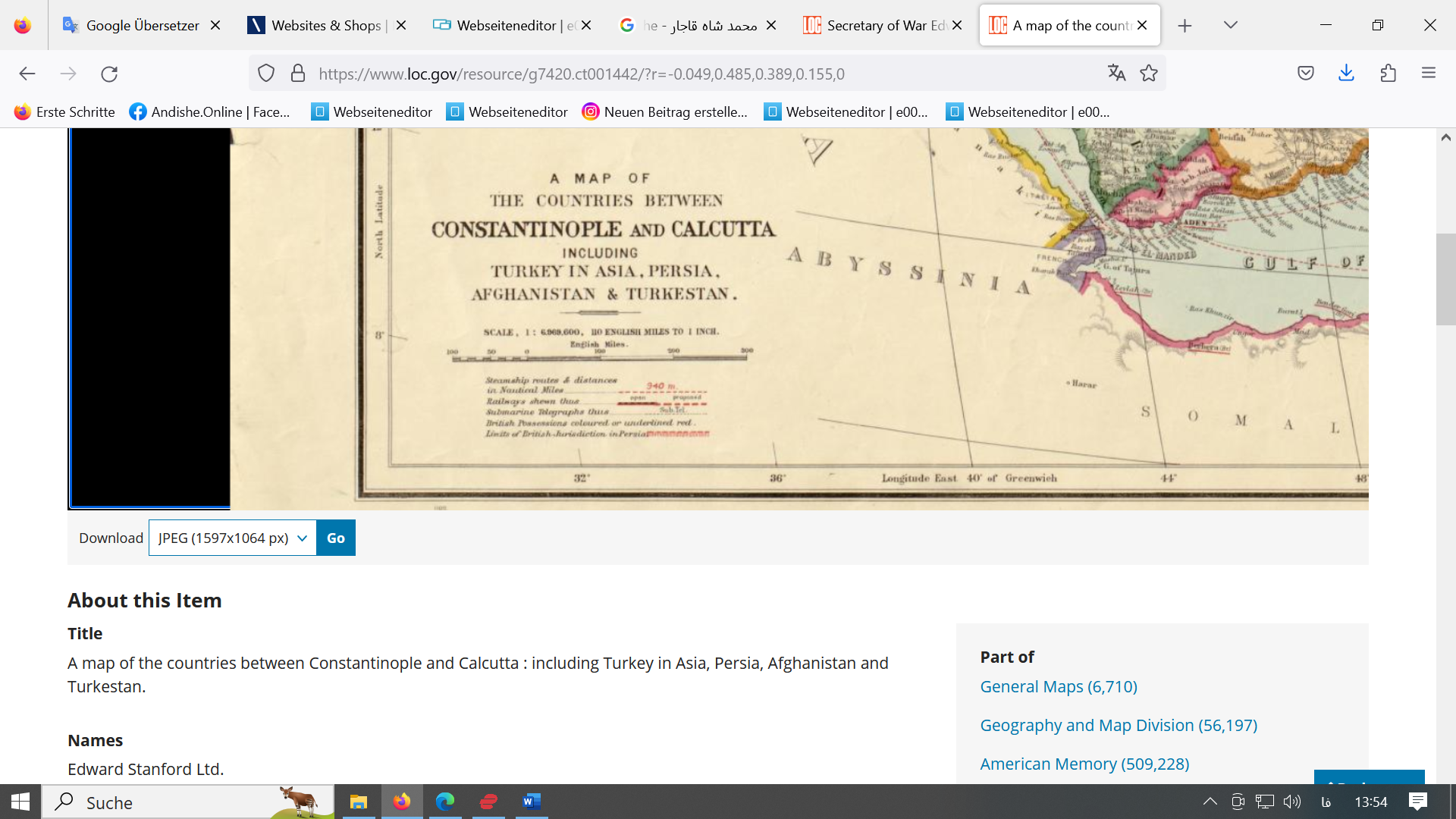Show tracking protection shield info

coord(265,74)
